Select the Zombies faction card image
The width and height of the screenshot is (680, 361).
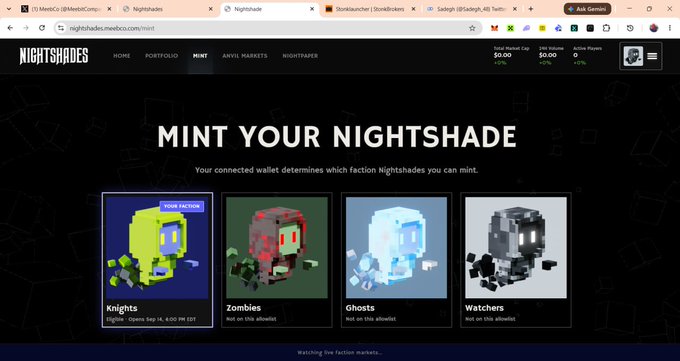[x=277, y=247]
